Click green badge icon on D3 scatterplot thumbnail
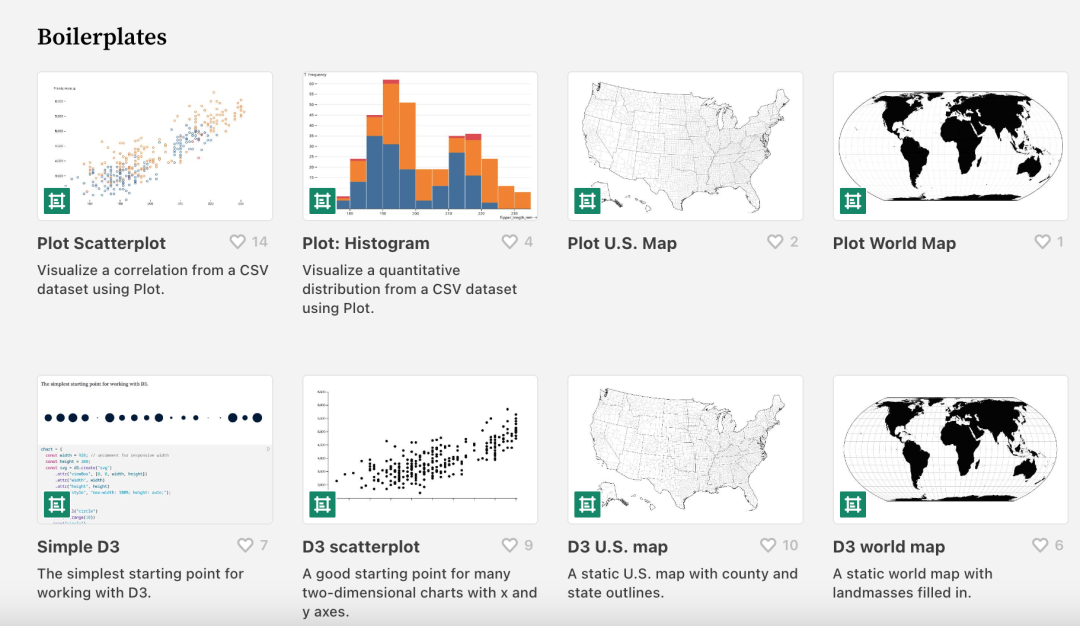This screenshot has height=626, width=1080. (x=322, y=505)
